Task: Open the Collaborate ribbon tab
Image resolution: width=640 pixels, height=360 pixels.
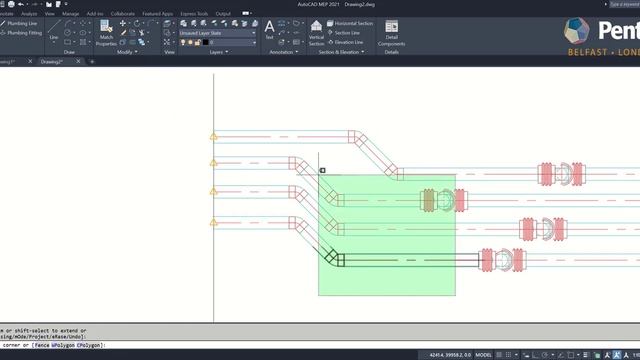Action: [122, 13]
